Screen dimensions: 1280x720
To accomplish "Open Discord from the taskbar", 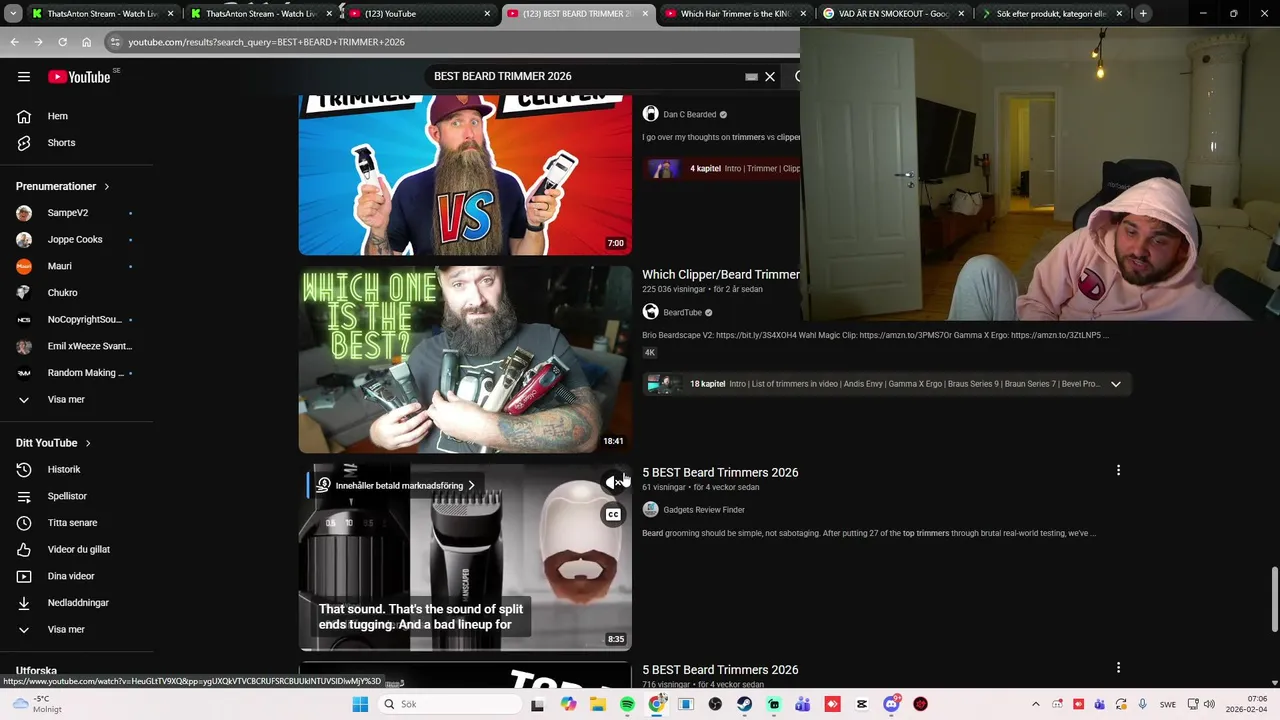I will [x=891, y=704].
